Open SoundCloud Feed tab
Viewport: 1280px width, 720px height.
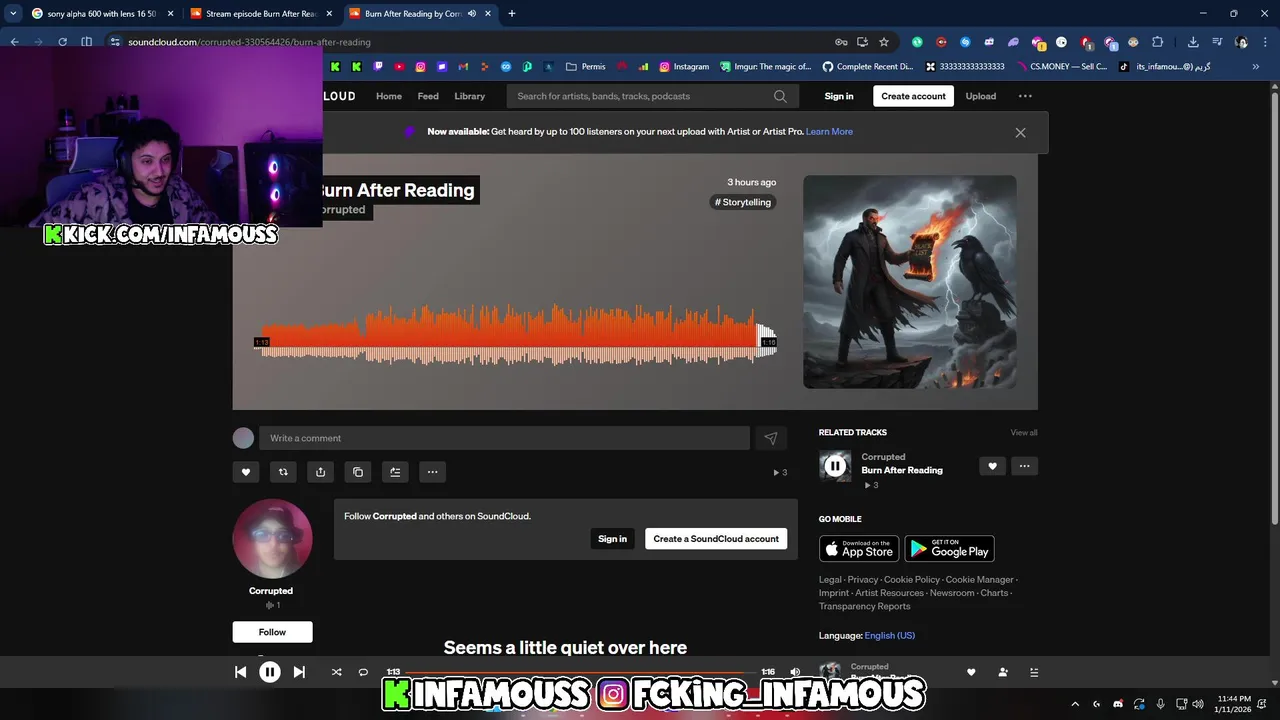(x=428, y=96)
